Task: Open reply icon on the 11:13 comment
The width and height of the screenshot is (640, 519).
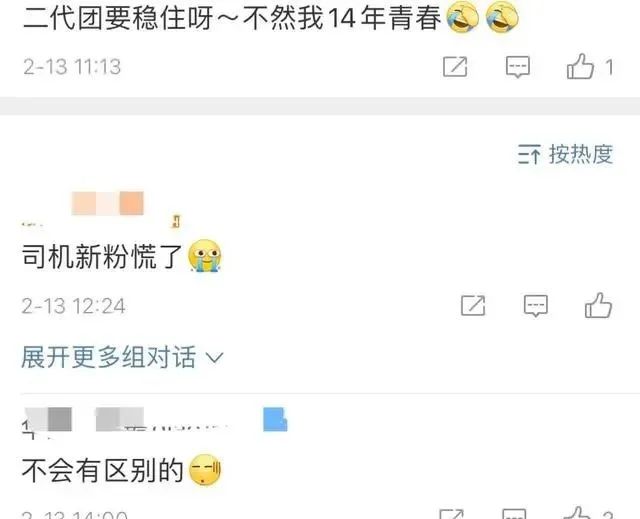Action: click(x=518, y=67)
